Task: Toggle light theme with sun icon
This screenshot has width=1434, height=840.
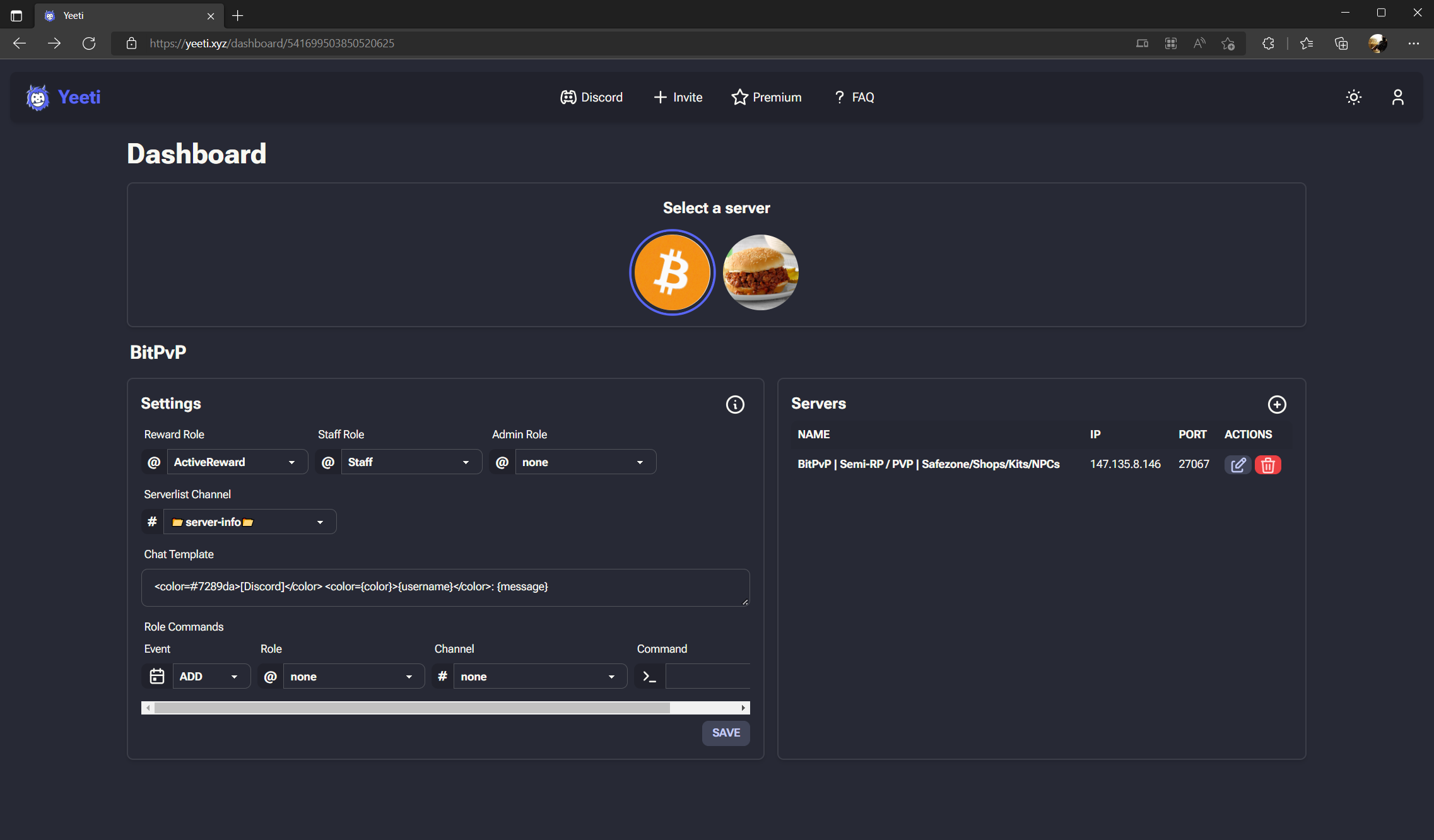Action: click(1353, 97)
